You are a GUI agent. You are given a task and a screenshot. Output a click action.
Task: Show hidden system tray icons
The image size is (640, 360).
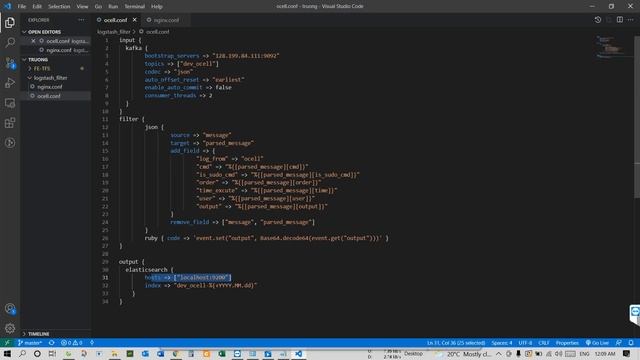499,354
